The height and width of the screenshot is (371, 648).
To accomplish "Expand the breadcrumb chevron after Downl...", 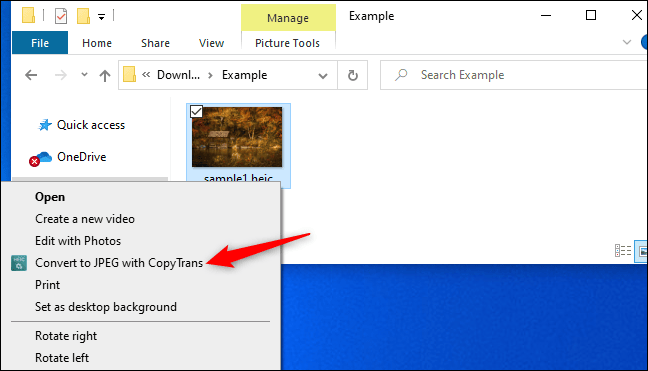I will click(210, 75).
